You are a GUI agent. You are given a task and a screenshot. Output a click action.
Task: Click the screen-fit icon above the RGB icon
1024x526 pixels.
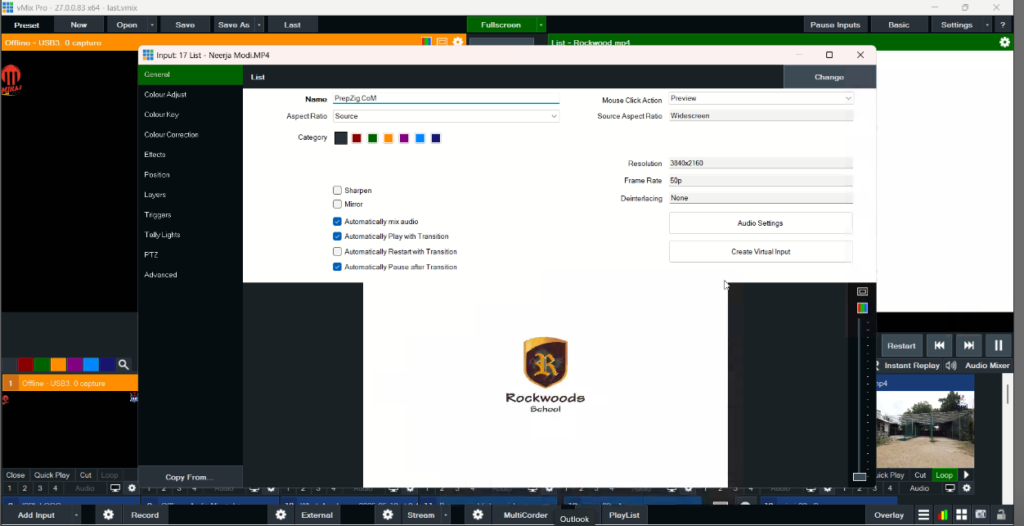coord(862,291)
